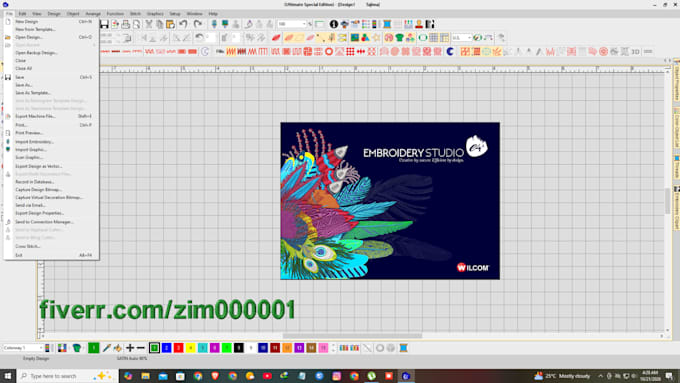
Task: Click the Windows Start button
Action: pos(8,376)
